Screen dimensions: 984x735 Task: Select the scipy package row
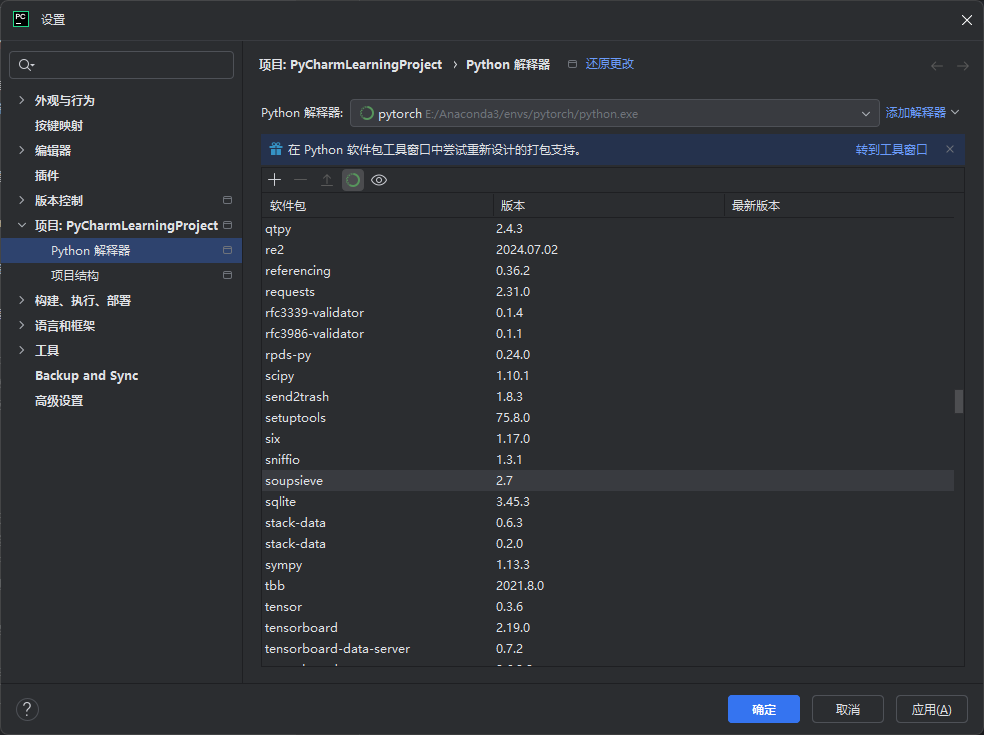607,376
